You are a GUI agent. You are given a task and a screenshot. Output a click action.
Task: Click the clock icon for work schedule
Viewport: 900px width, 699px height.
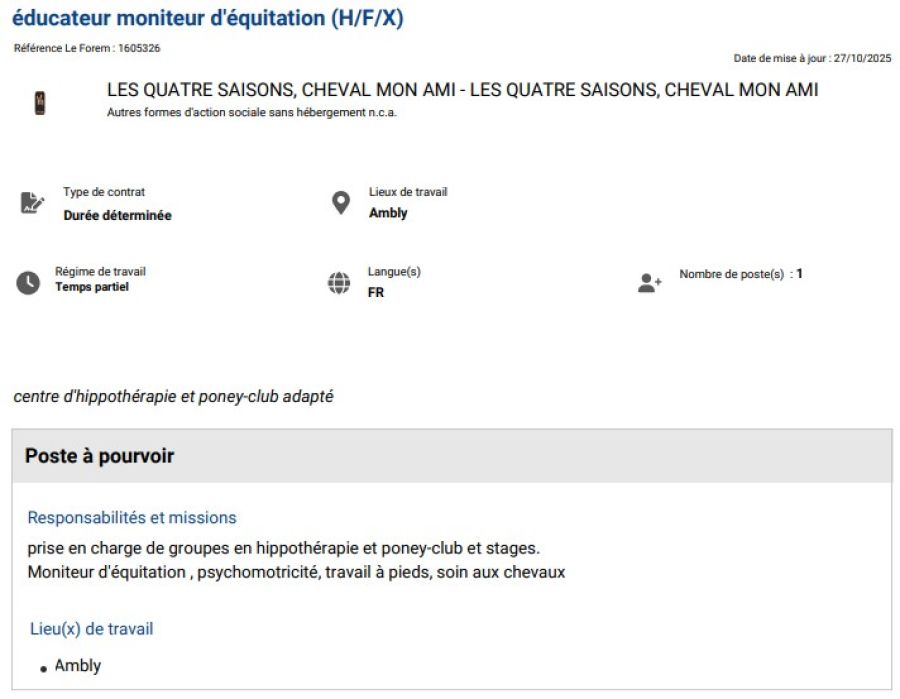click(x=28, y=283)
